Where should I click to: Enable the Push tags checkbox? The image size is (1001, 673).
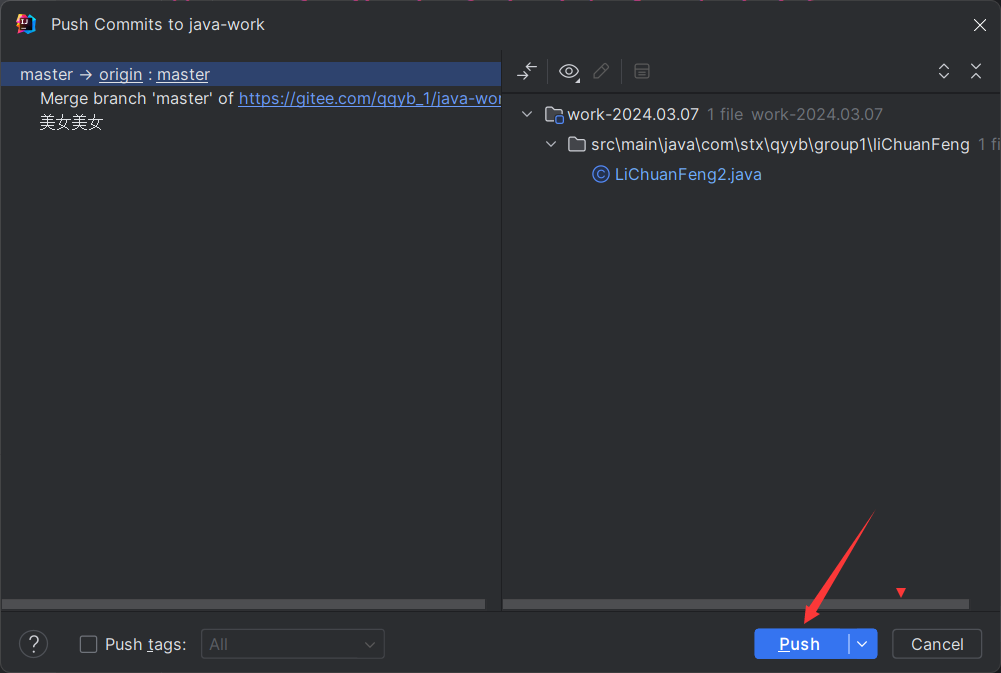(x=88, y=644)
